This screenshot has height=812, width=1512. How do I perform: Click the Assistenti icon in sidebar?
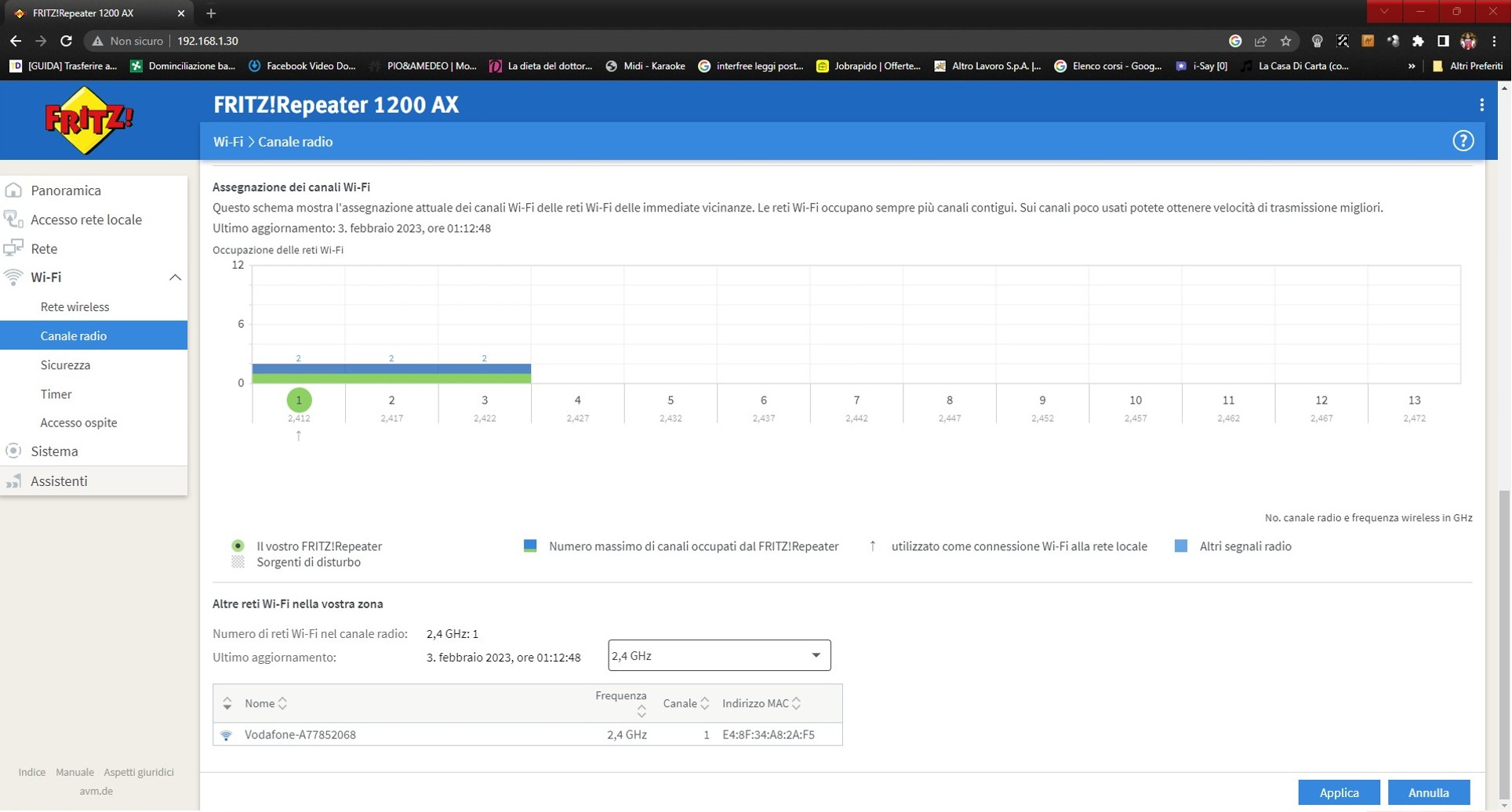click(13, 481)
